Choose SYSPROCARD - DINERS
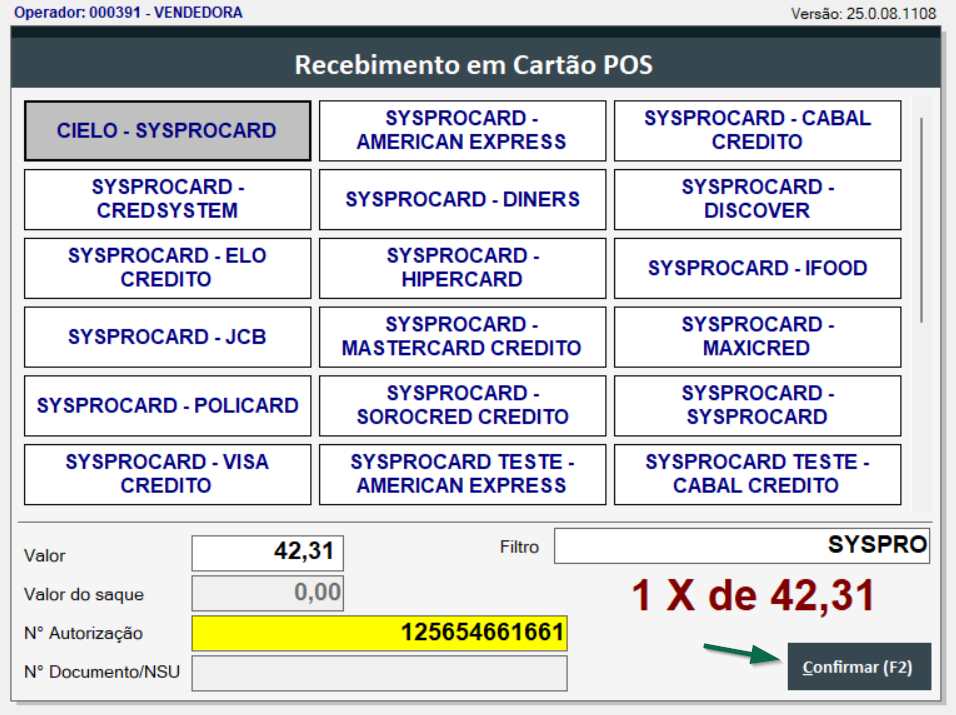This screenshot has height=715, width=956. coord(462,199)
